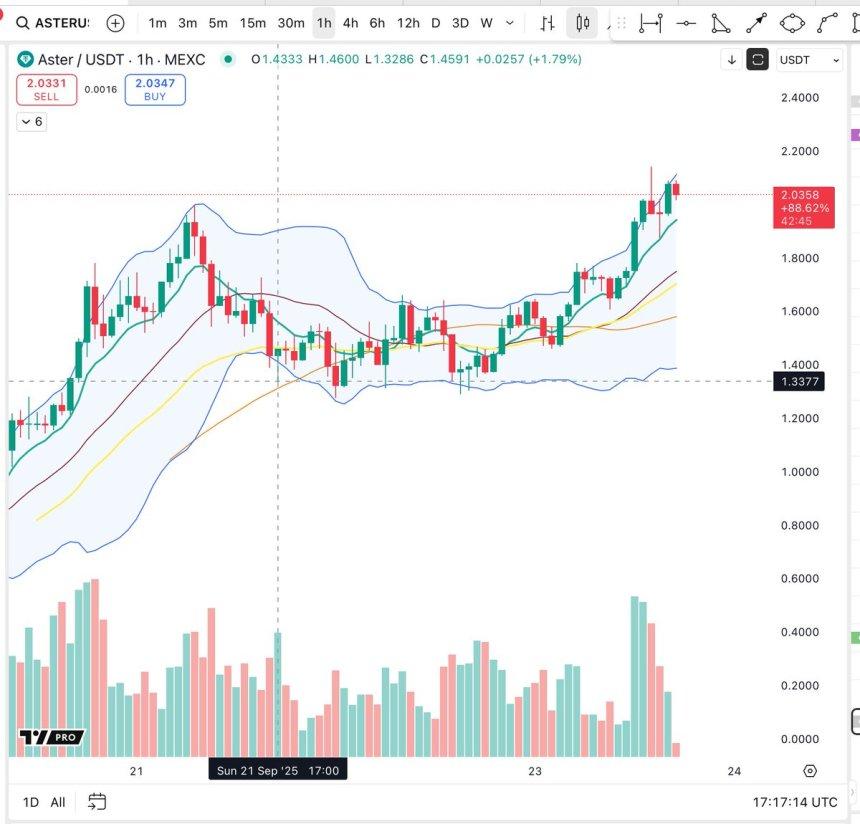Click the TradingView PRO logo
This screenshot has height=824, width=860.
click(51, 737)
